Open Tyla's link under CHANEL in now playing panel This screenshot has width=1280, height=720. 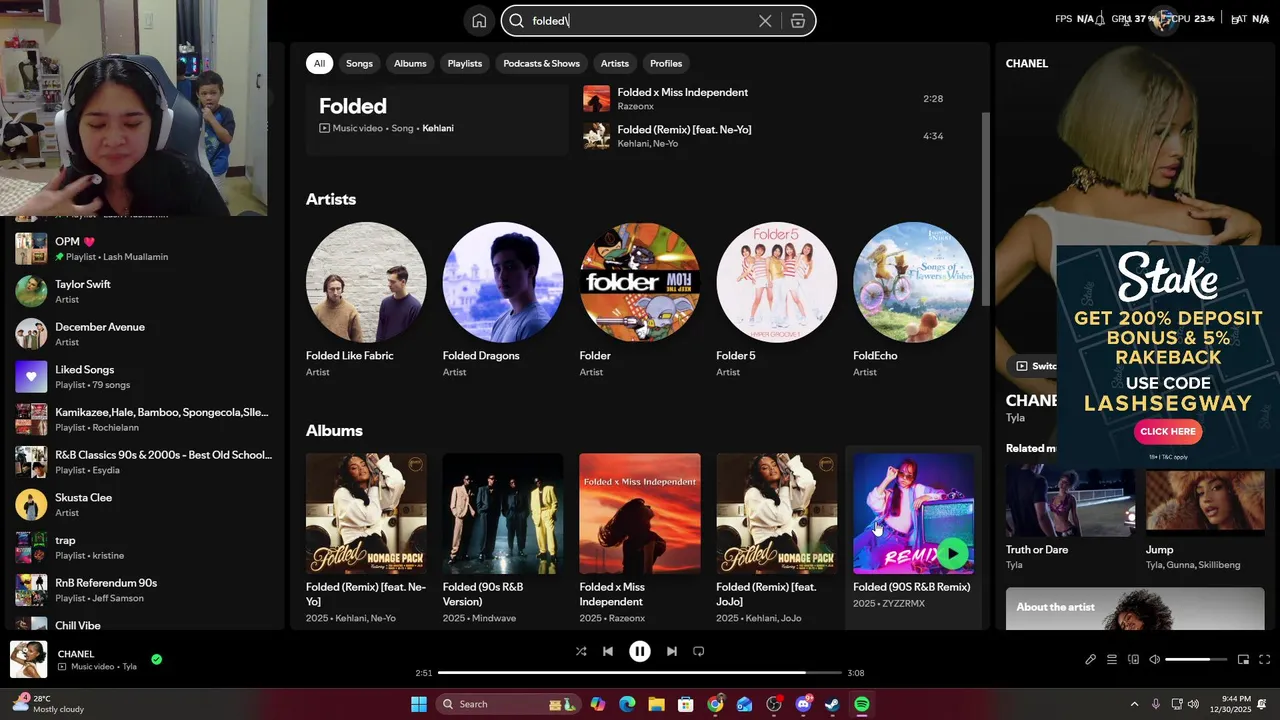coord(1015,418)
